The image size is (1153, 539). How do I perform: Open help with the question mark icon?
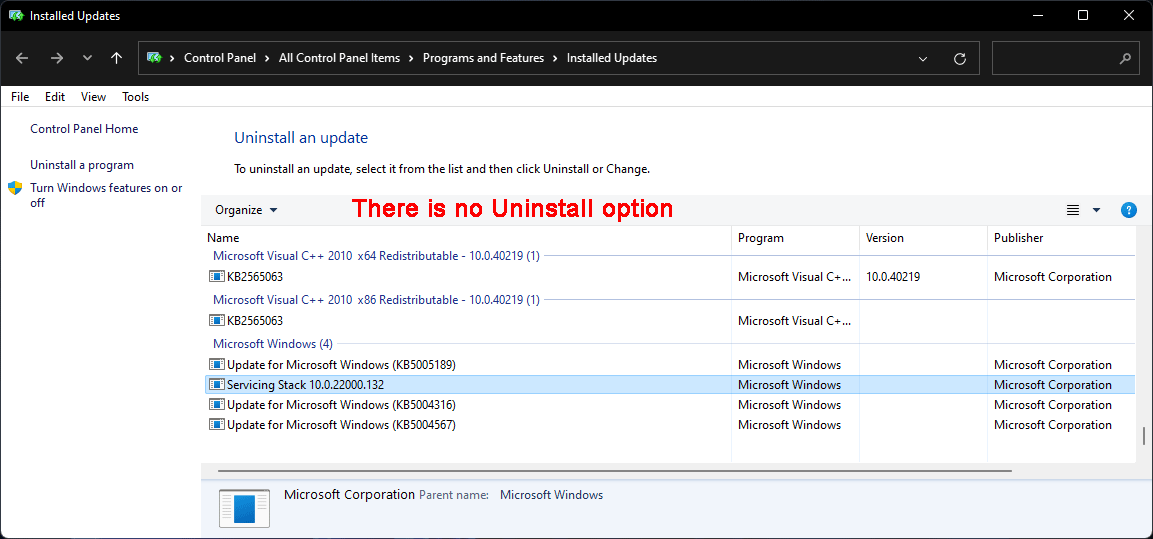pyautogui.click(x=1129, y=210)
